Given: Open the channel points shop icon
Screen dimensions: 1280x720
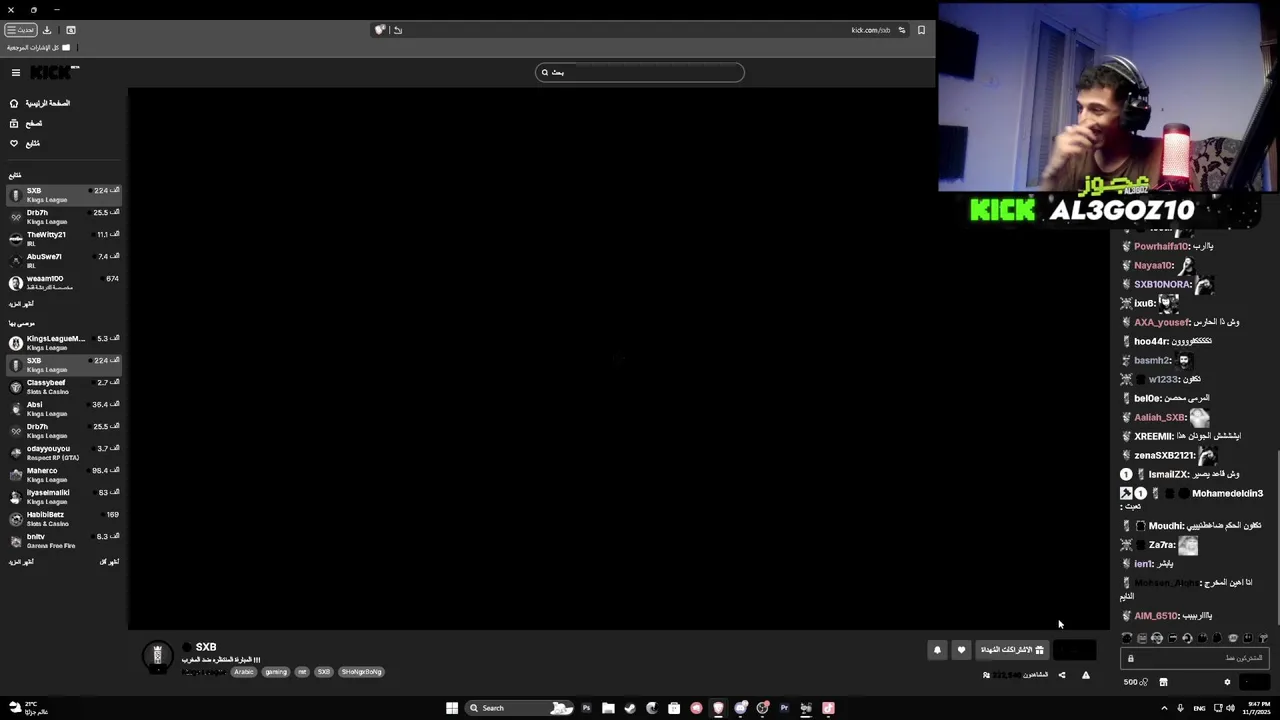Looking at the screenshot, I should [x=1163, y=682].
